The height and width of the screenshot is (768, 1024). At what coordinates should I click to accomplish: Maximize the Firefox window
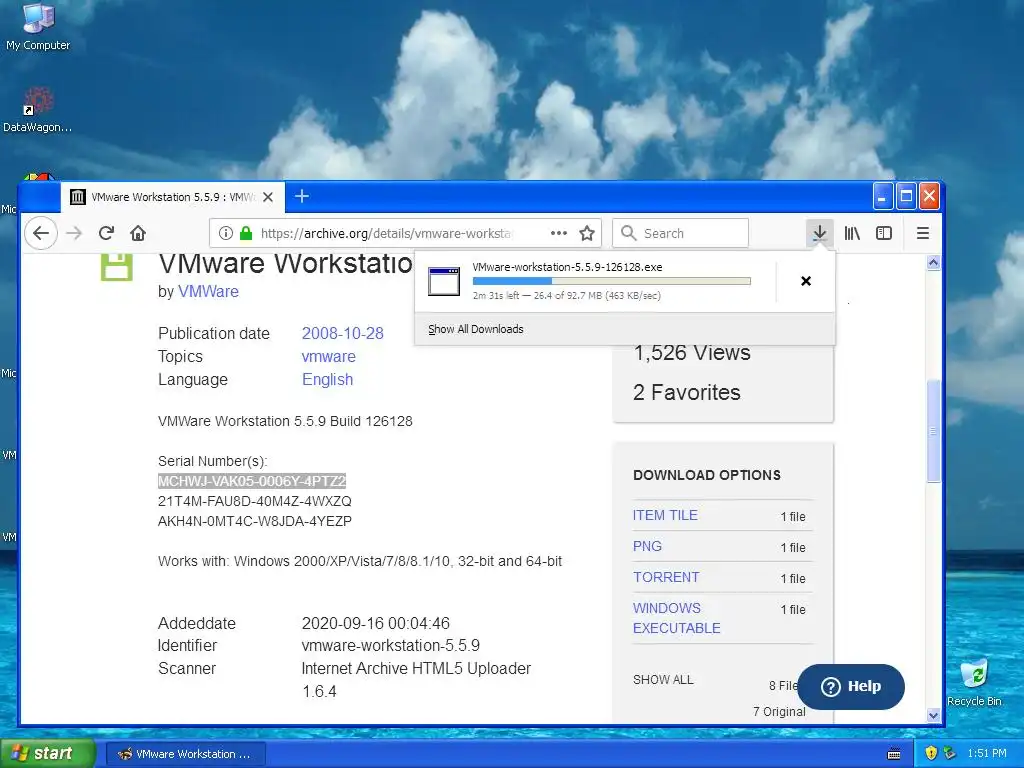coord(906,196)
